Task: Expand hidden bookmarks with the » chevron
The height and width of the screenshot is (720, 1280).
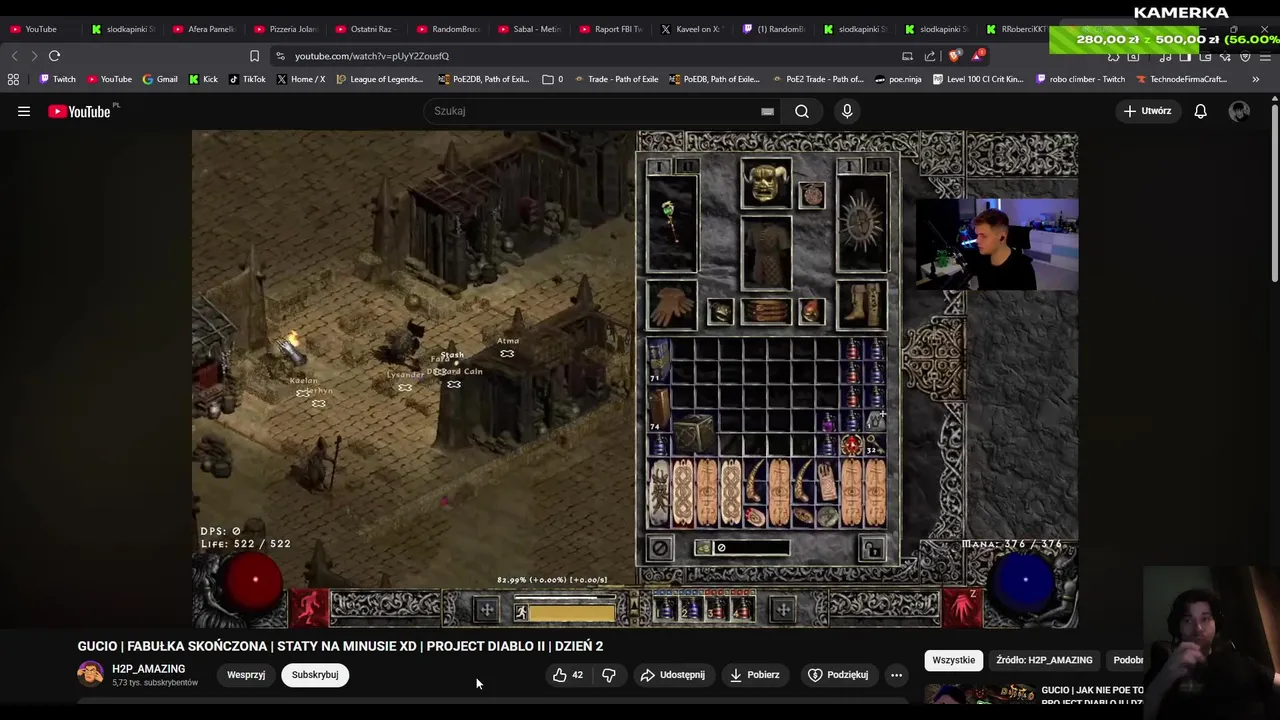Action: [1255, 79]
